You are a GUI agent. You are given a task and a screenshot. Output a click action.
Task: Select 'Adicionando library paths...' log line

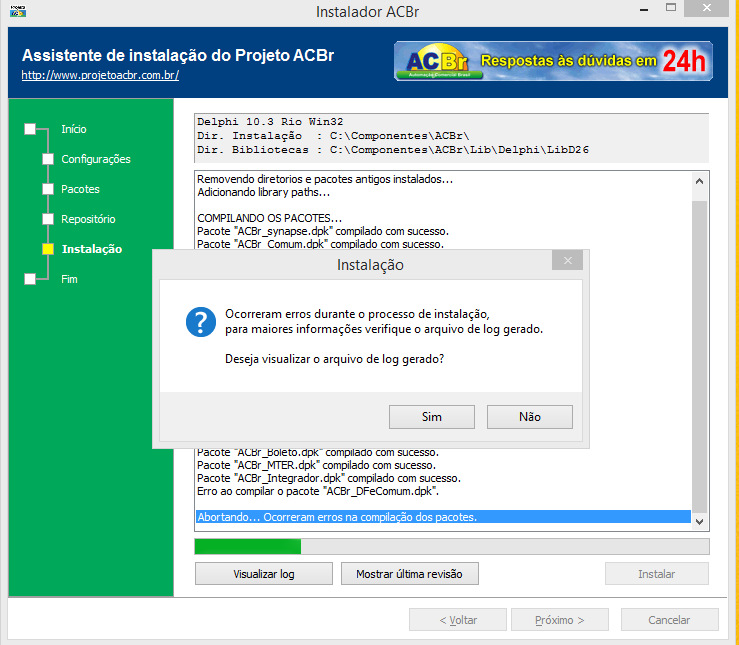tap(263, 192)
